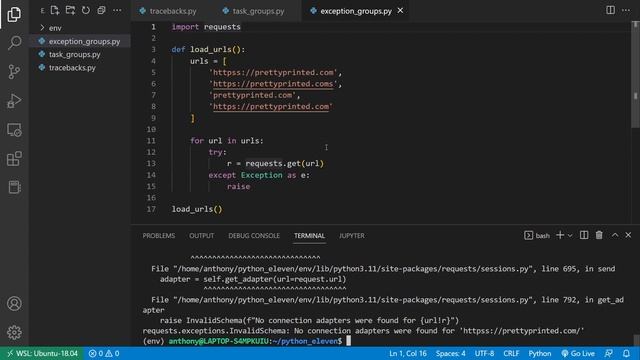Click the feedback icon in status bar

tap(608, 353)
